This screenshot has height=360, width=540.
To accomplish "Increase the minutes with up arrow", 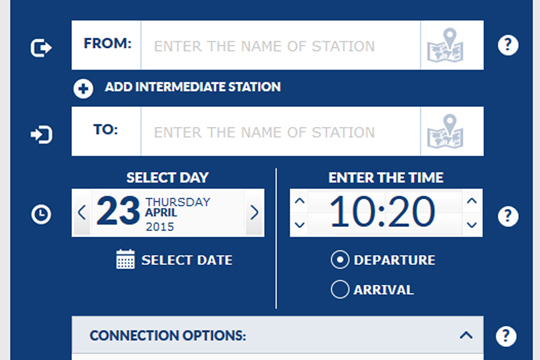I will (472, 201).
